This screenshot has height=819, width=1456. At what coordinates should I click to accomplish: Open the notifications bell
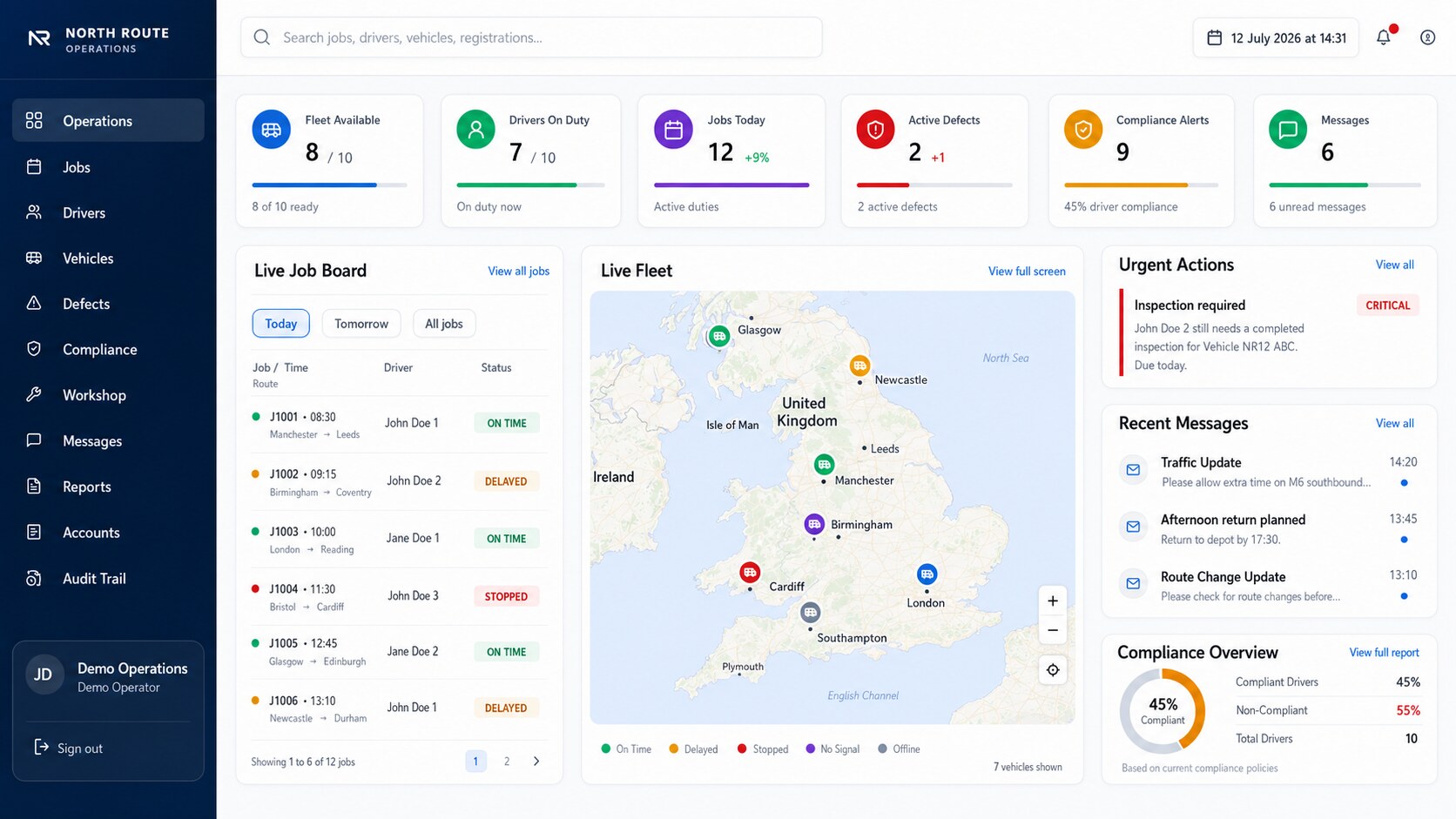tap(1383, 37)
